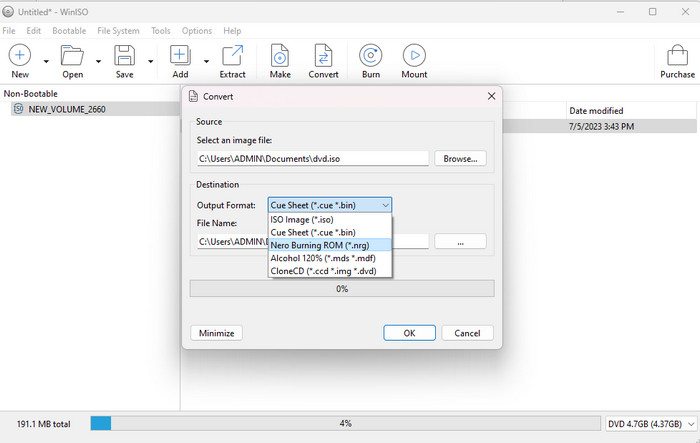Click the 191.1 MB total status text
700x443 pixels.
pyautogui.click(x=44, y=424)
